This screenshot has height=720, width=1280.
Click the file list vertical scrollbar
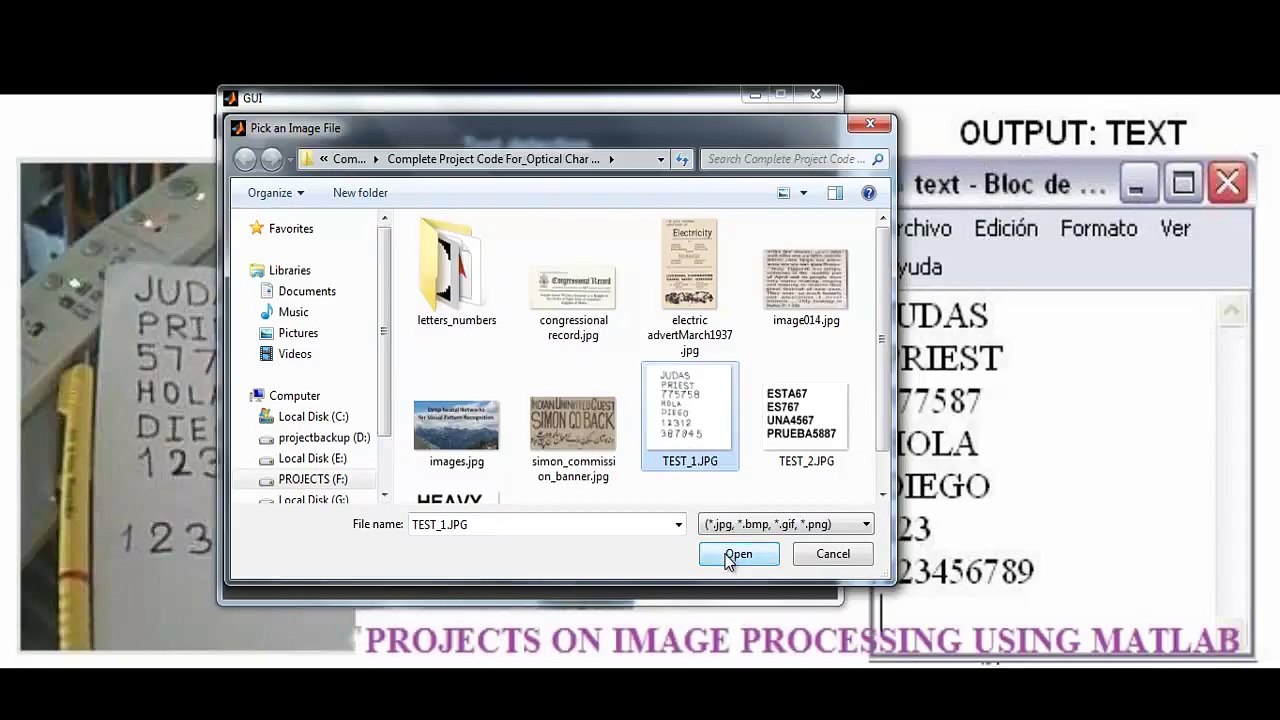[x=881, y=355]
